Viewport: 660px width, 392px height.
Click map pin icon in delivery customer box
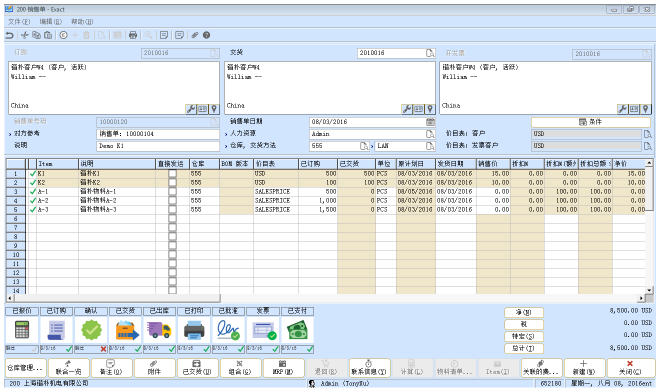430,109
